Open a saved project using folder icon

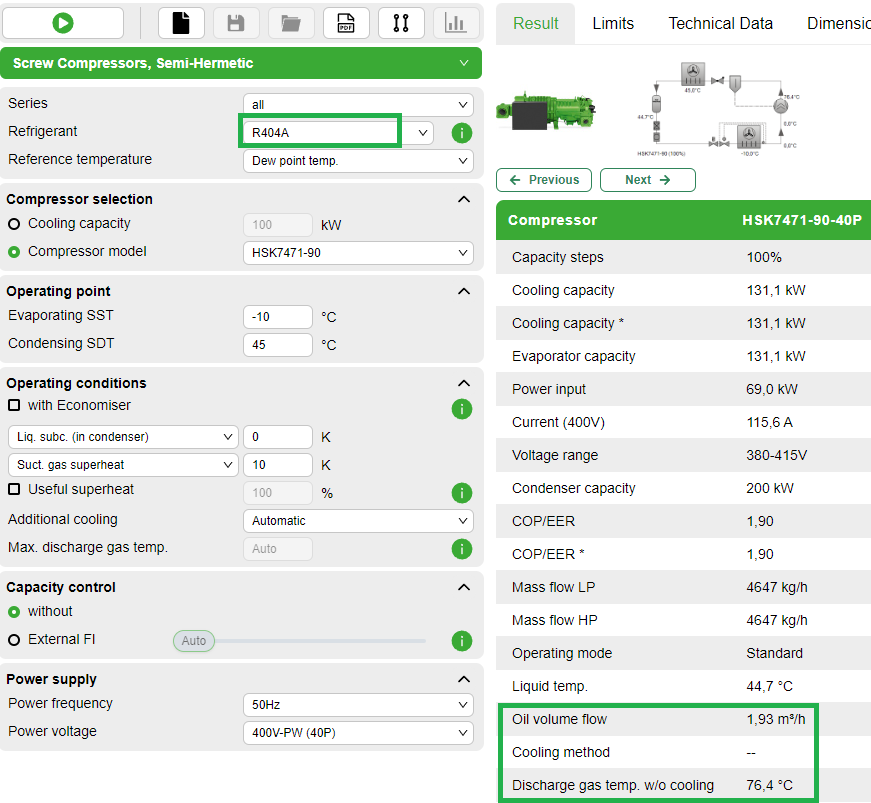click(x=290, y=22)
